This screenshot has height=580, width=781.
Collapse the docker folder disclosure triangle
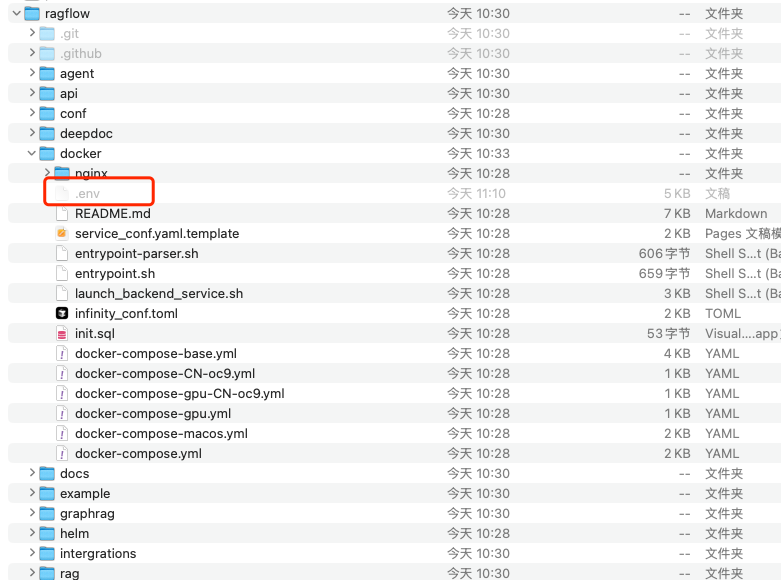[32, 153]
